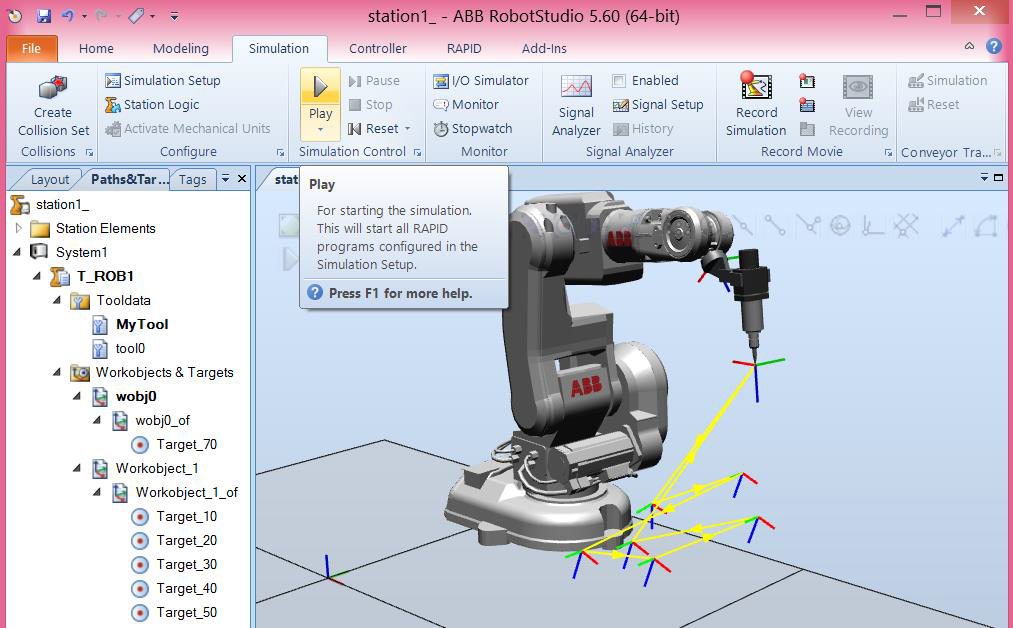Screen dimensions: 1013x628
Task: Select Target_50 in the tree
Action: 186,612
